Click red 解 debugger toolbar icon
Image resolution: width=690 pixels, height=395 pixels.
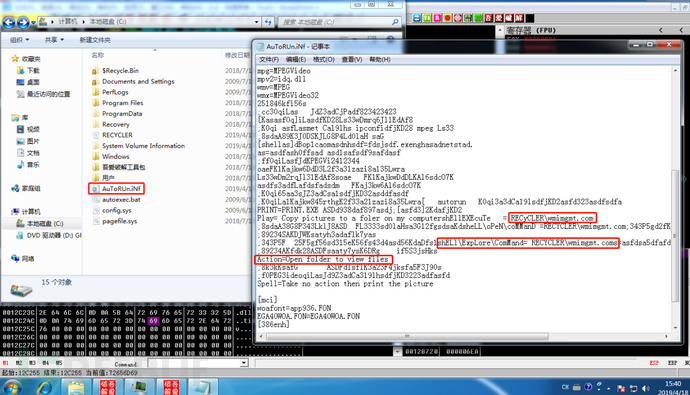tap(519, 18)
